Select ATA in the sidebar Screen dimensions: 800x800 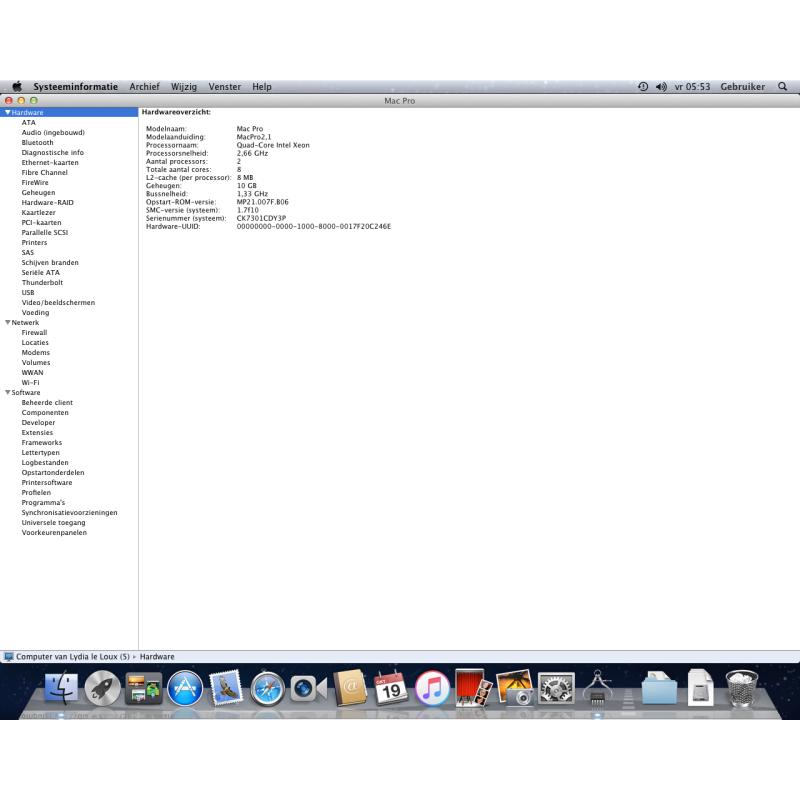pos(29,122)
